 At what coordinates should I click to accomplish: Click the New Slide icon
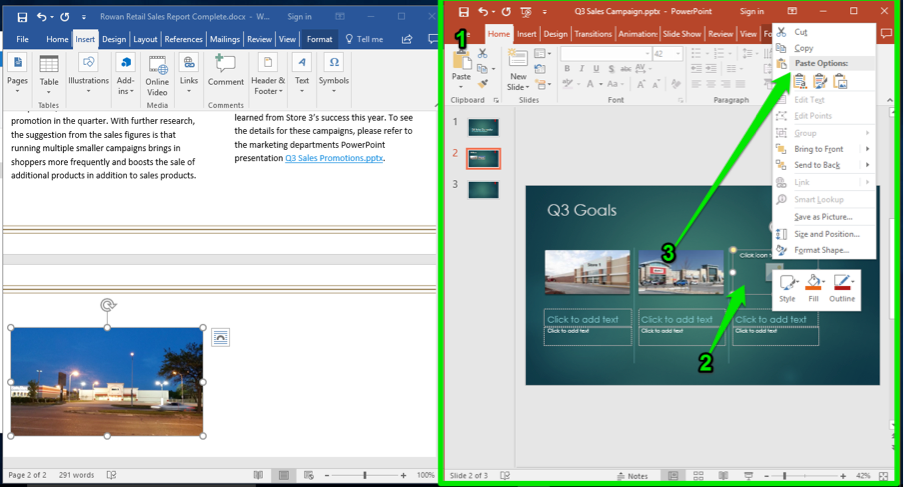click(518, 58)
